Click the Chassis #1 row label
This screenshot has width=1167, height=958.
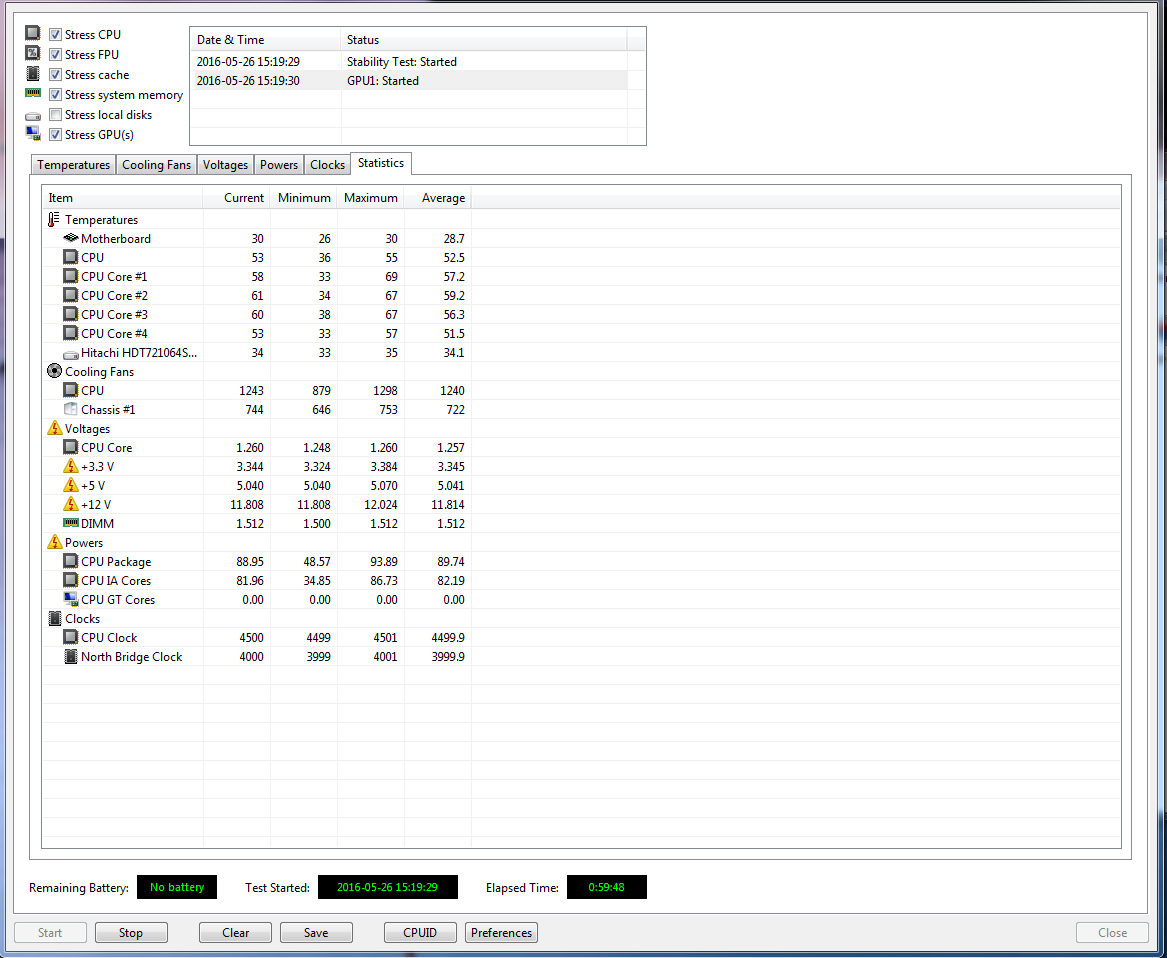(108, 409)
